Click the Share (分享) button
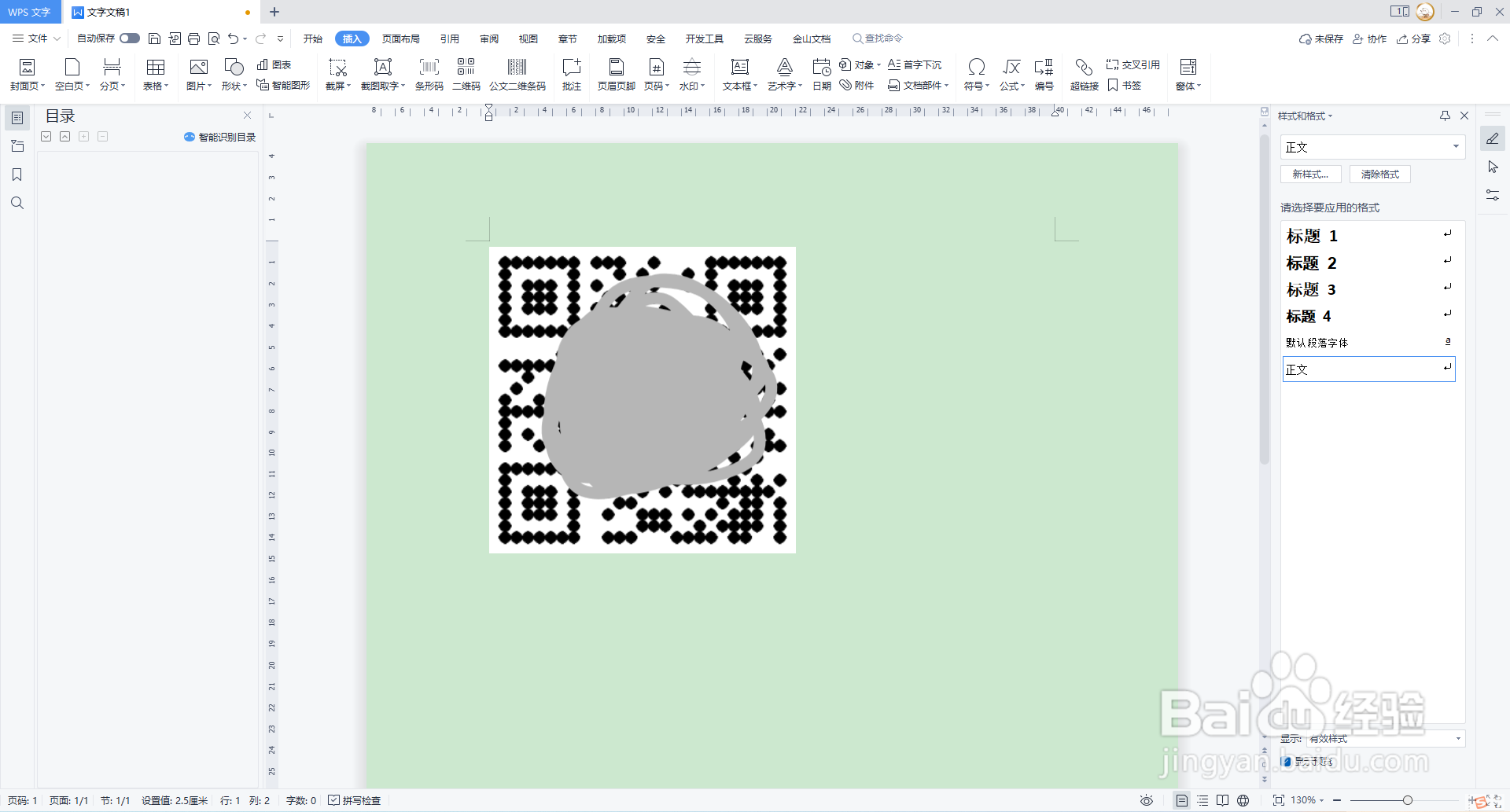The image size is (1510, 812). pos(1414,39)
